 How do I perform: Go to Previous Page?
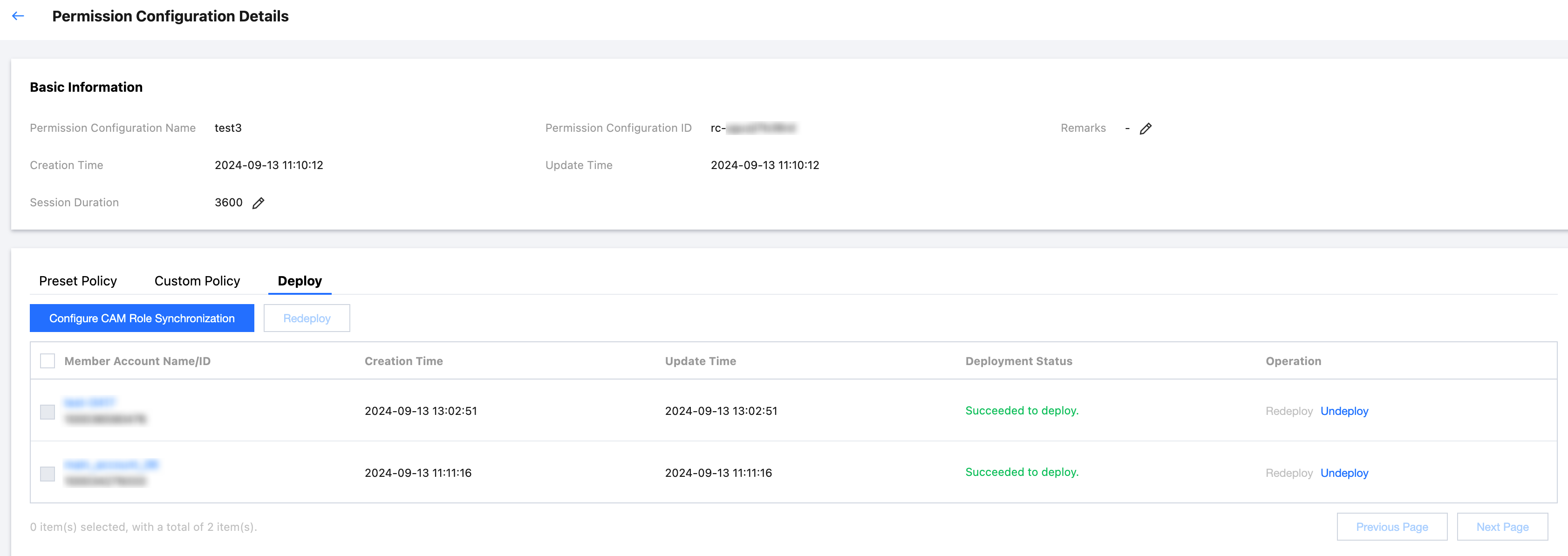1391,527
